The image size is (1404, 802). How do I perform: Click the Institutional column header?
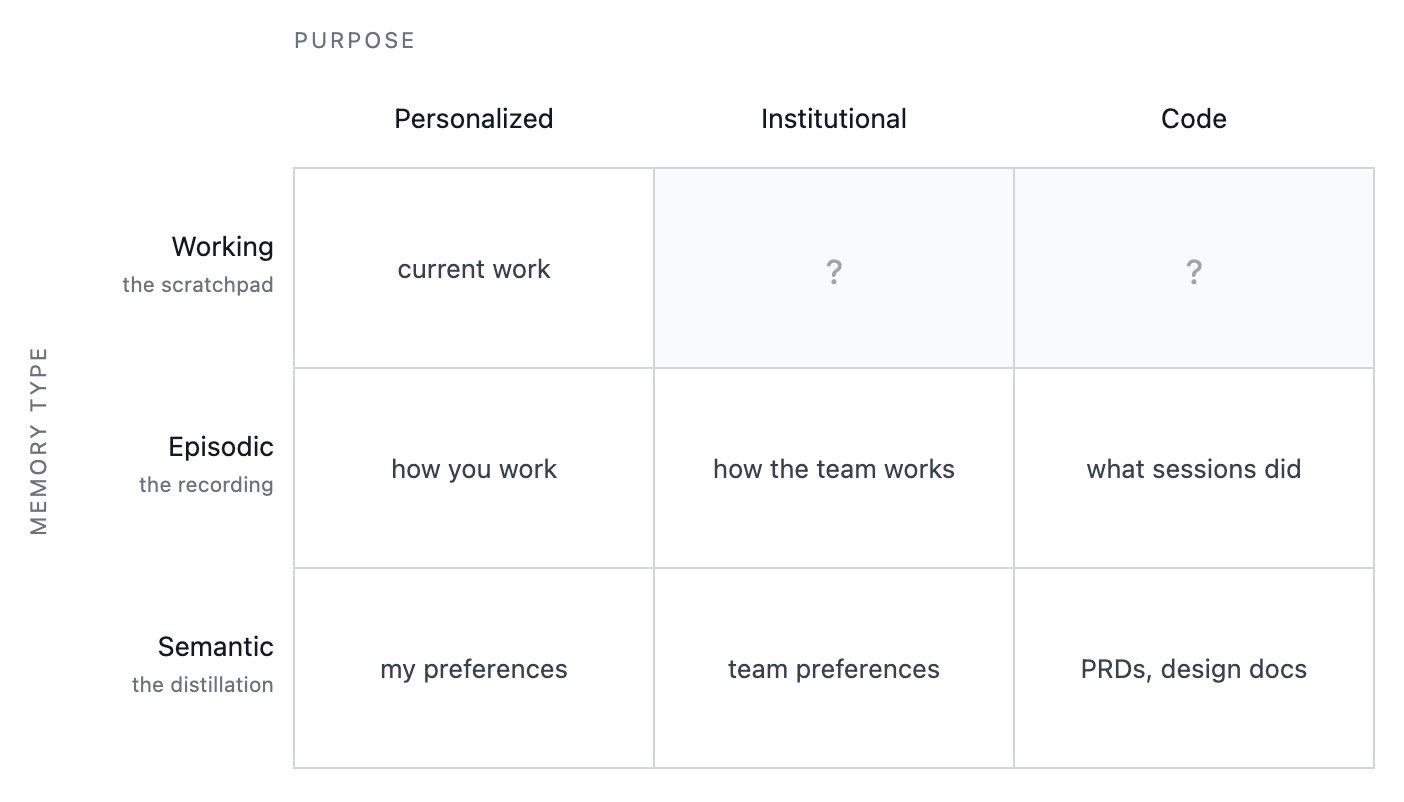point(834,119)
